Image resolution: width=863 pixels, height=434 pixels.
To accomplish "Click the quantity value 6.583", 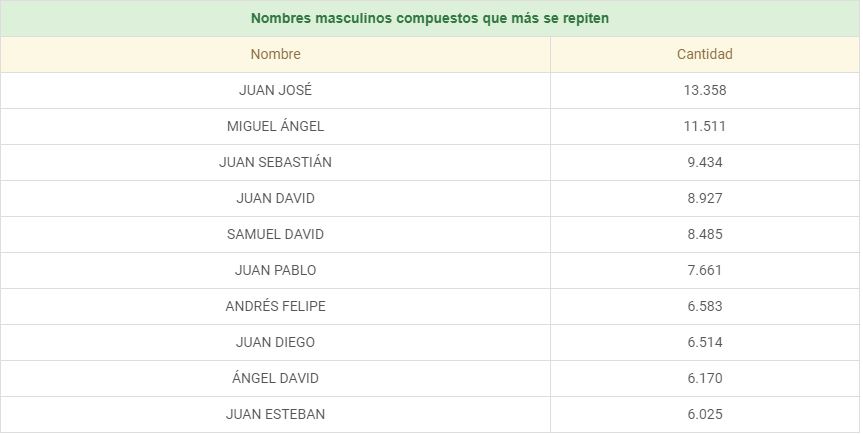I will (x=704, y=306).
